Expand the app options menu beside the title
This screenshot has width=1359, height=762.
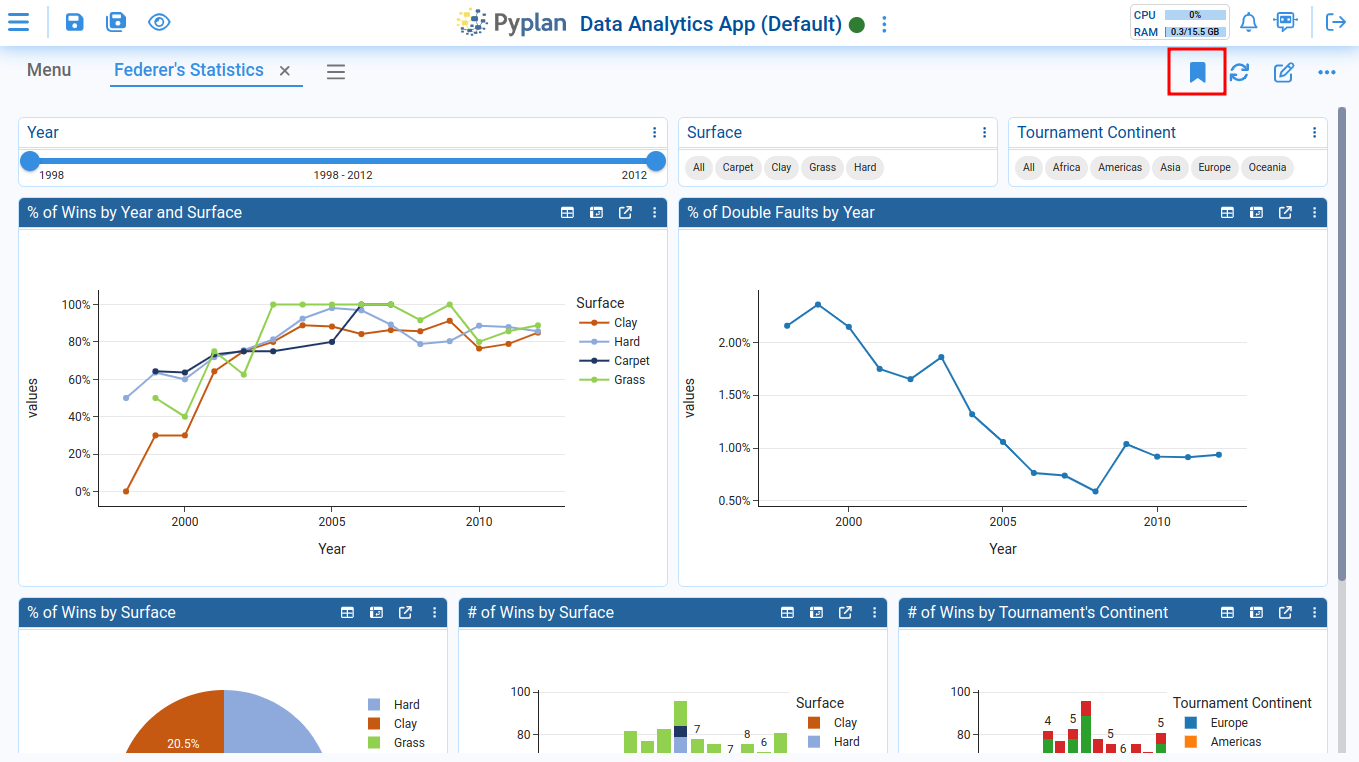[x=884, y=25]
